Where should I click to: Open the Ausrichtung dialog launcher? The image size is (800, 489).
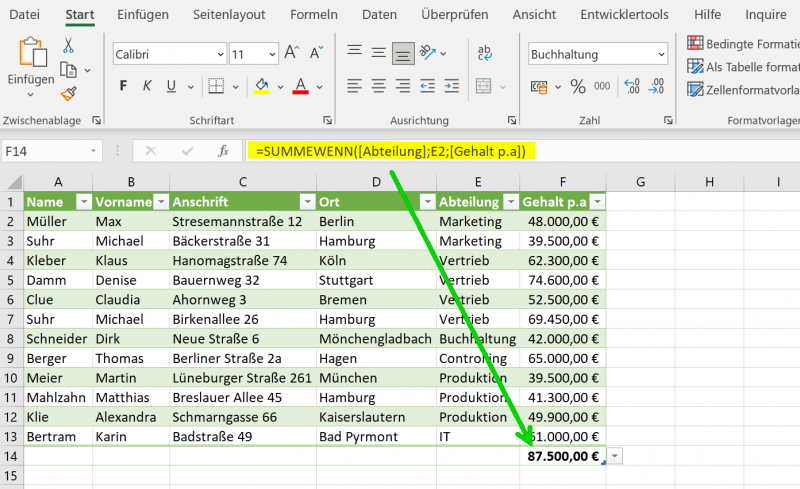(512, 120)
